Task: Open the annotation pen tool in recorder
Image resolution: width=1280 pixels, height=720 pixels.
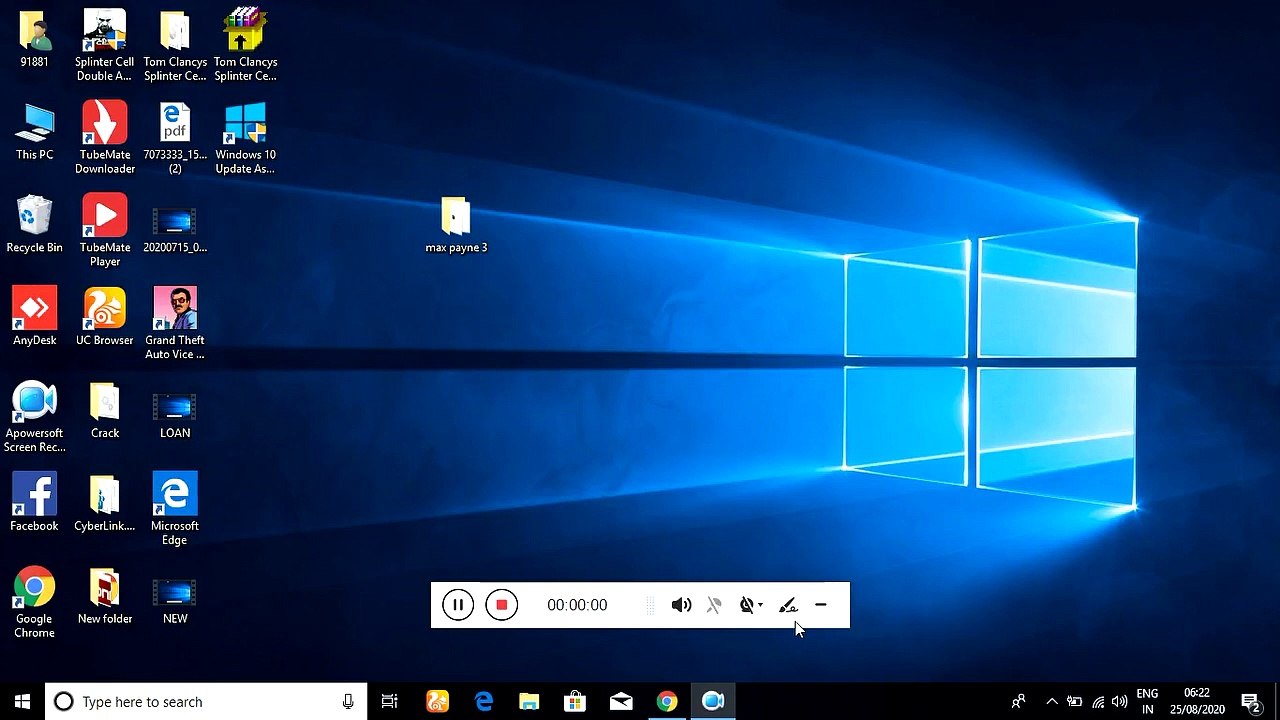Action: [788, 605]
